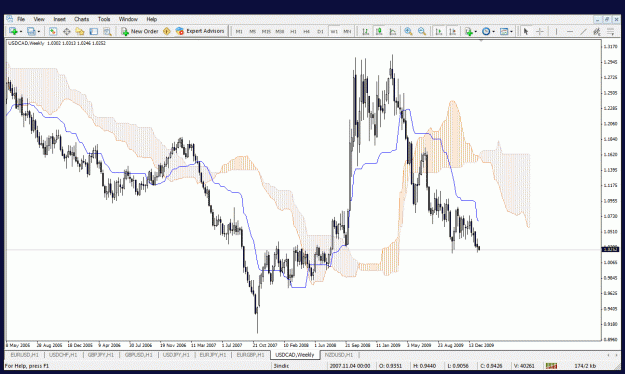Switch to M30 timeframe
This screenshot has height=374, width=625.
(x=279, y=31)
